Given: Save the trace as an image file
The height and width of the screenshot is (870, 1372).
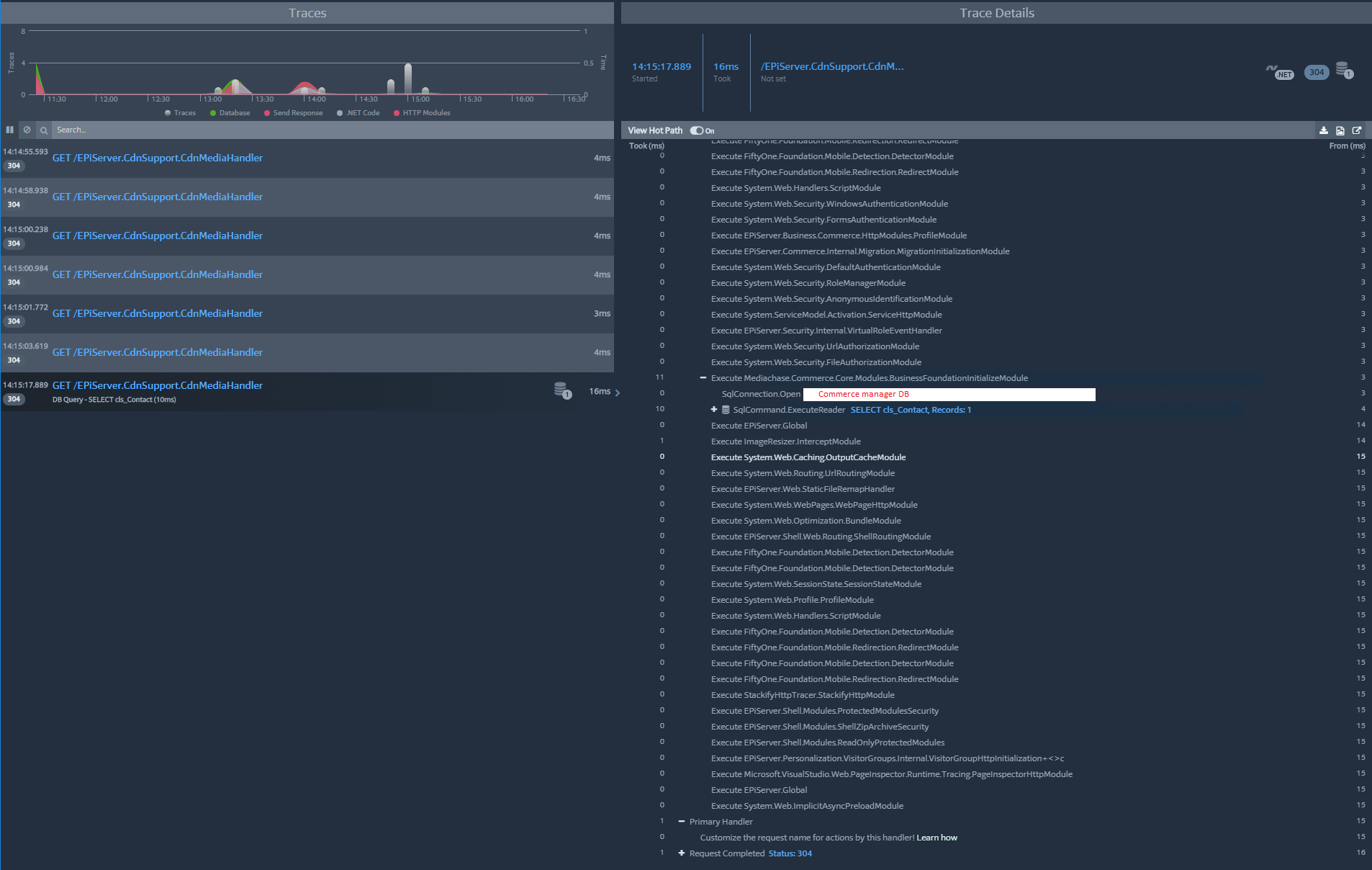Looking at the screenshot, I should [x=1340, y=130].
